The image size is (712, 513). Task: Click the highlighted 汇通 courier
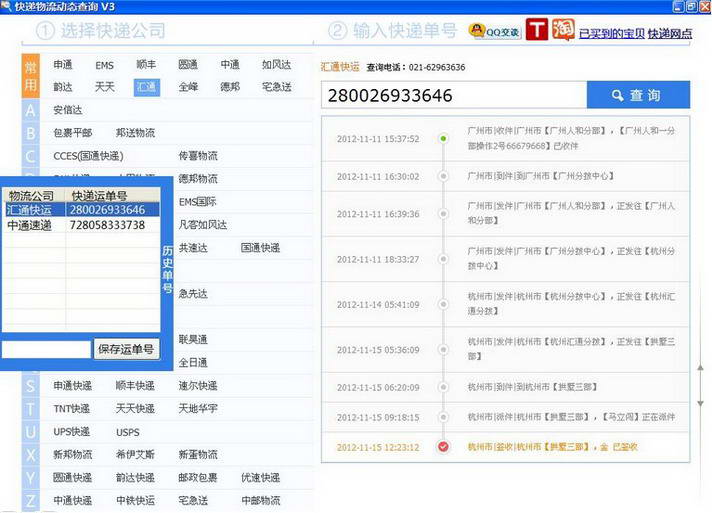pos(147,87)
